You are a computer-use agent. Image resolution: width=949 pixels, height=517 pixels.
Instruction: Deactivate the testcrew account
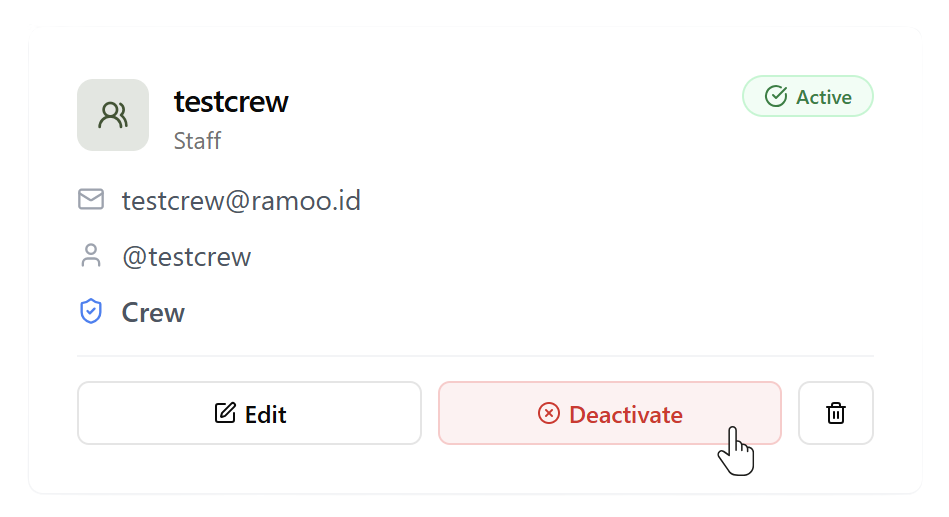tap(609, 413)
